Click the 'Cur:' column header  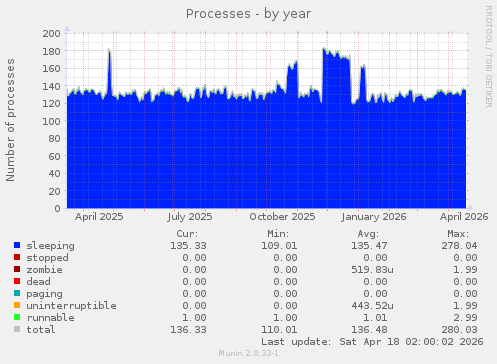[187, 234]
